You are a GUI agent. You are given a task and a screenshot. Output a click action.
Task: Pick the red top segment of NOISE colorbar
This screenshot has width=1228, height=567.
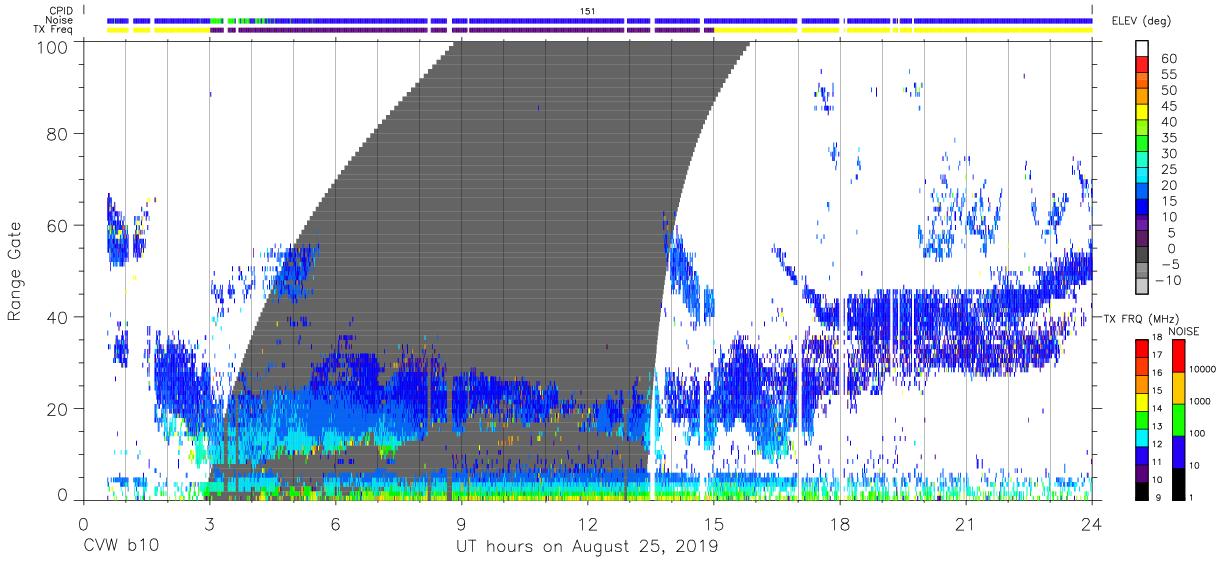click(x=1177, y=356)
